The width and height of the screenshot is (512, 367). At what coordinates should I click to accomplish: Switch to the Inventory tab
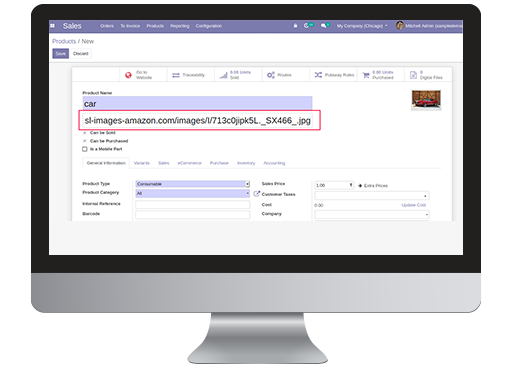coord(246,163)
